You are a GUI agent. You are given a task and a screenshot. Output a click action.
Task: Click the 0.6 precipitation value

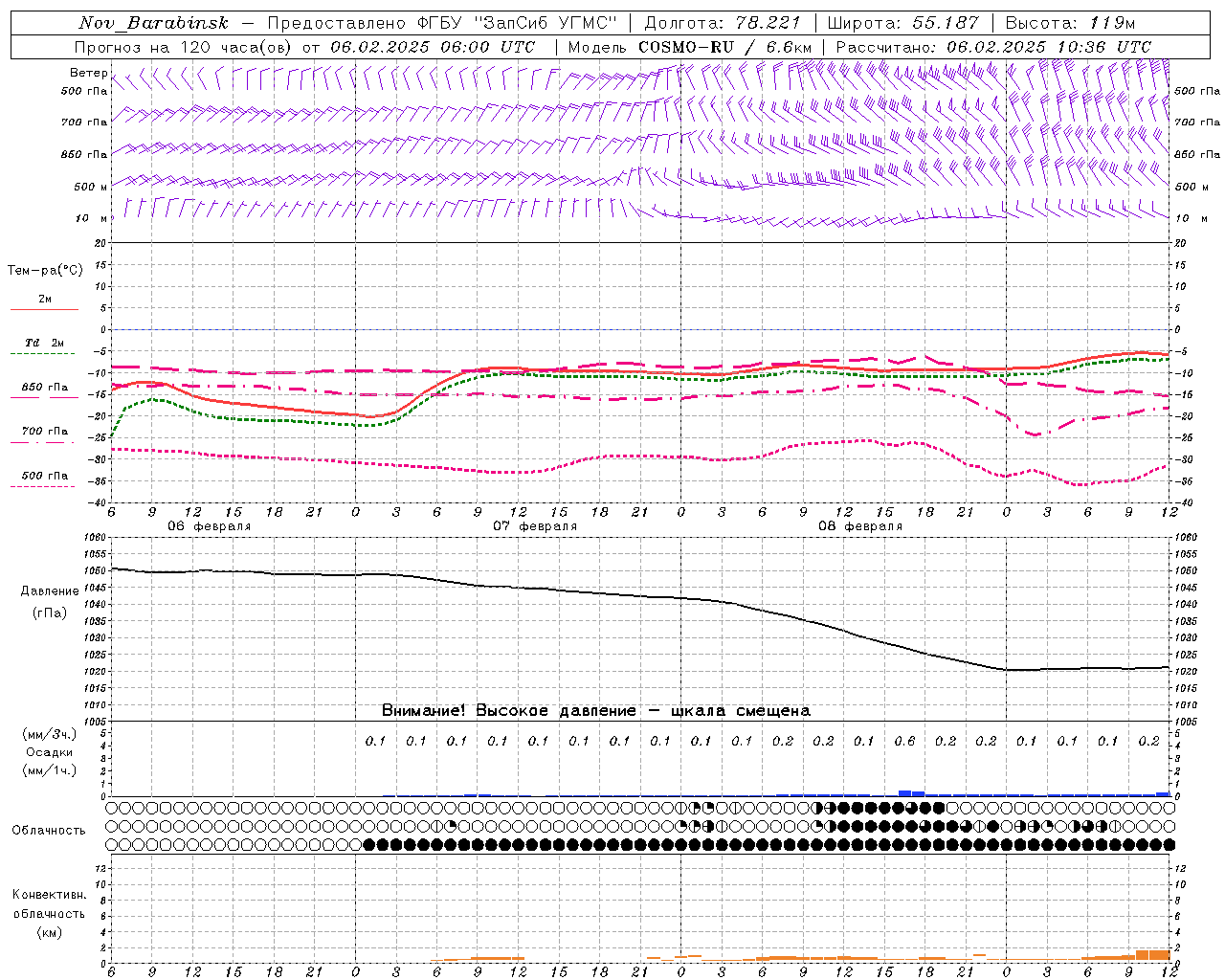904,741
